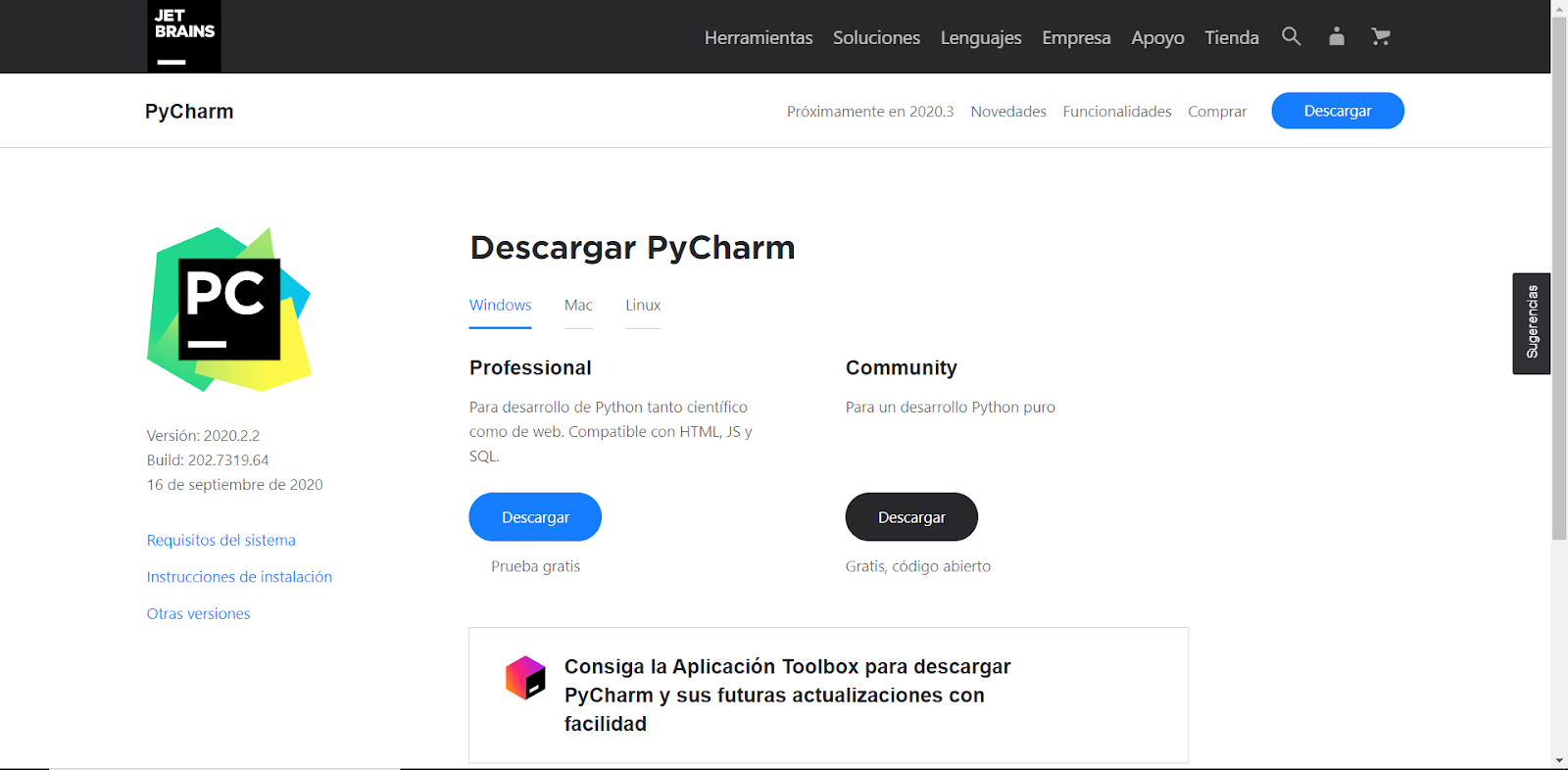Click the Descargar PyCharm heading

(x=632, y=248)
